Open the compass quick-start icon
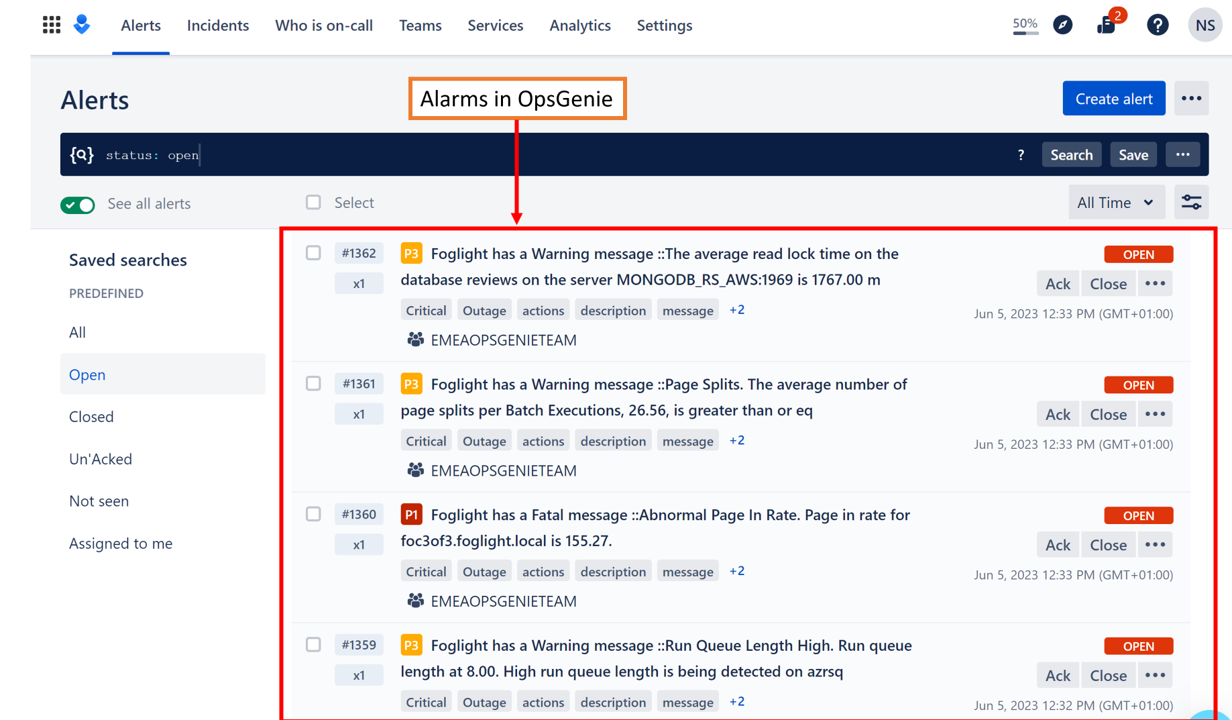The width and height of the screenshot is (1232, 720). pyautogui.click(x=1062, y=25)
